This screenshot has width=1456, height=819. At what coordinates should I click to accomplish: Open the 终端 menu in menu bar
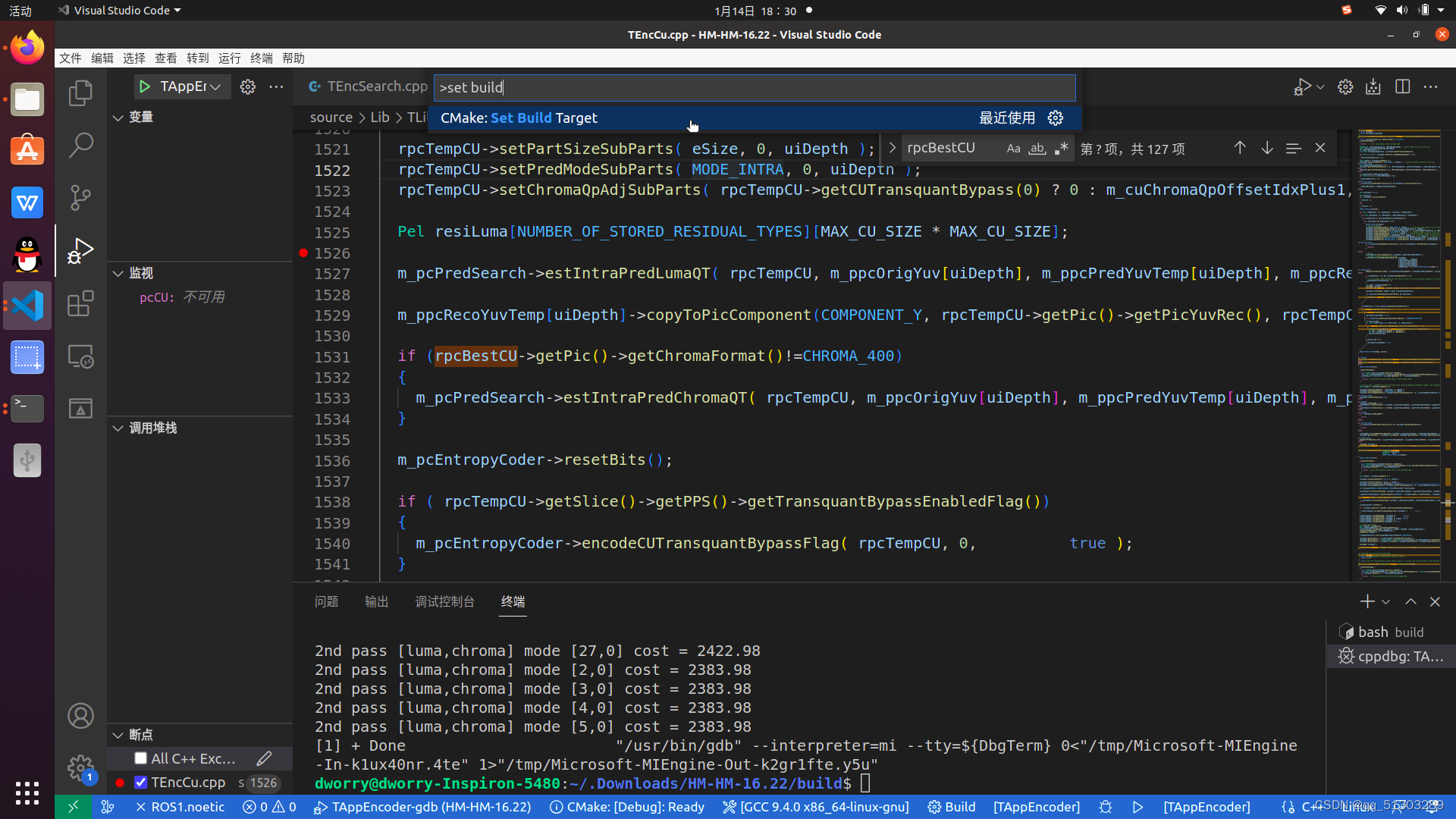[x=261, y=58]
